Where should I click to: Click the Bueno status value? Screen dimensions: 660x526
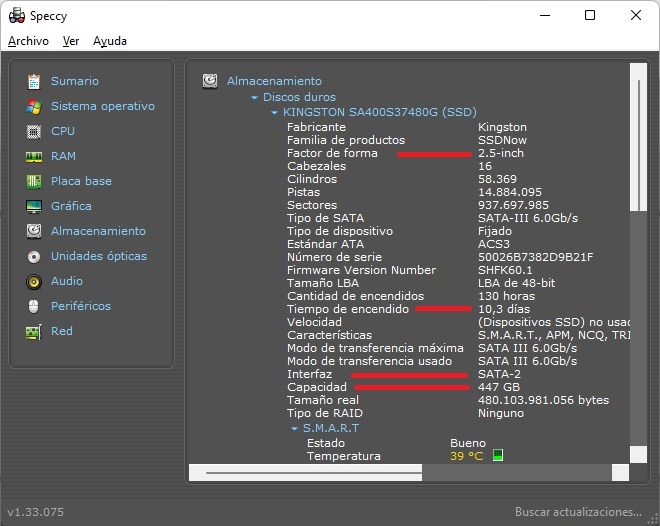[468, 443]
